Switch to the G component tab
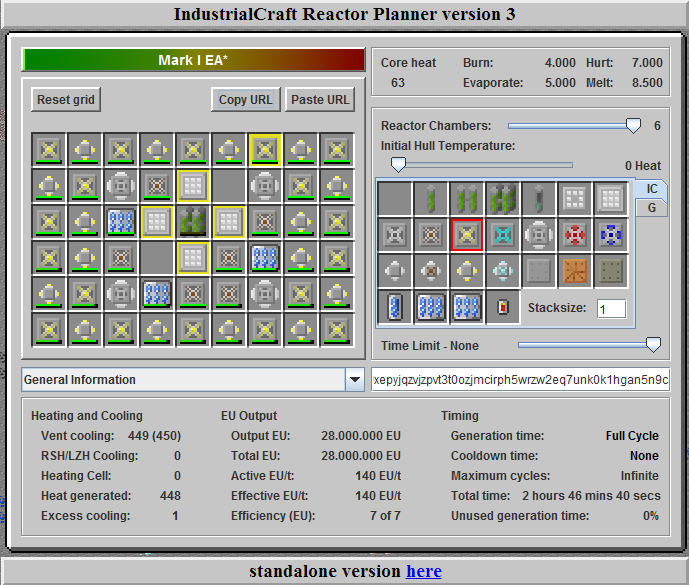 click(x=652, y=207)
